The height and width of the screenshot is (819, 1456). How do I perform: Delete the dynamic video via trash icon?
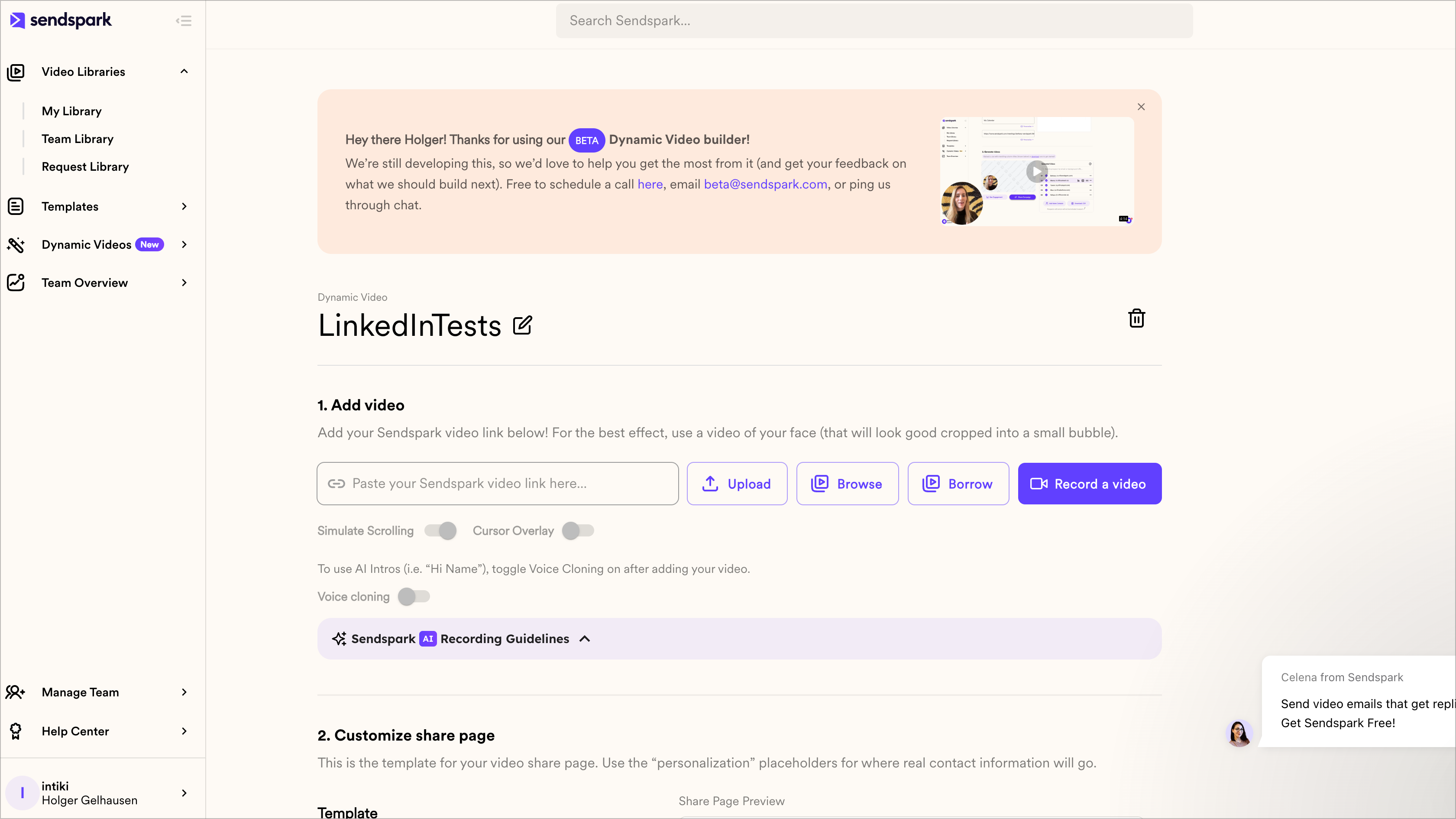click(x=1136, y=318)
